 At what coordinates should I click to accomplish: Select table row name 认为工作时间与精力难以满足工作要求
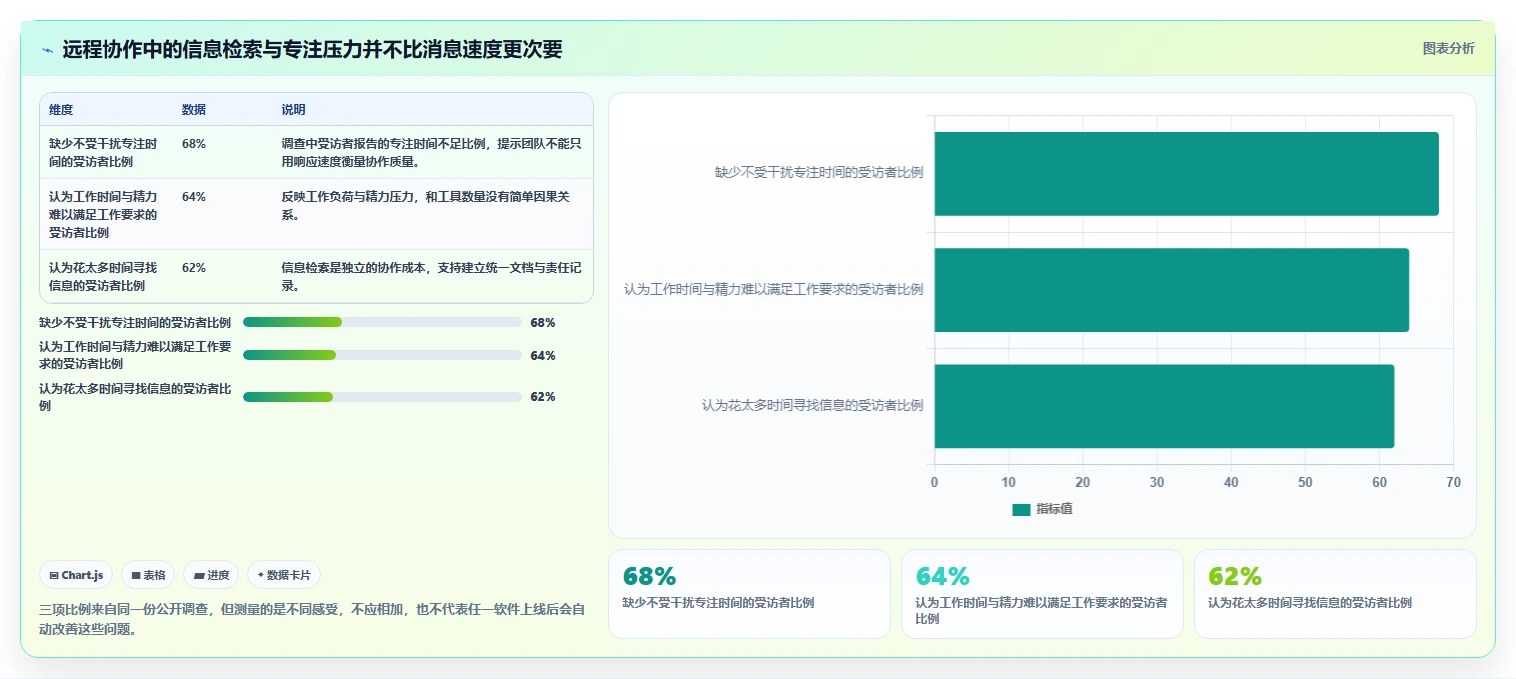tap(103, 215)
